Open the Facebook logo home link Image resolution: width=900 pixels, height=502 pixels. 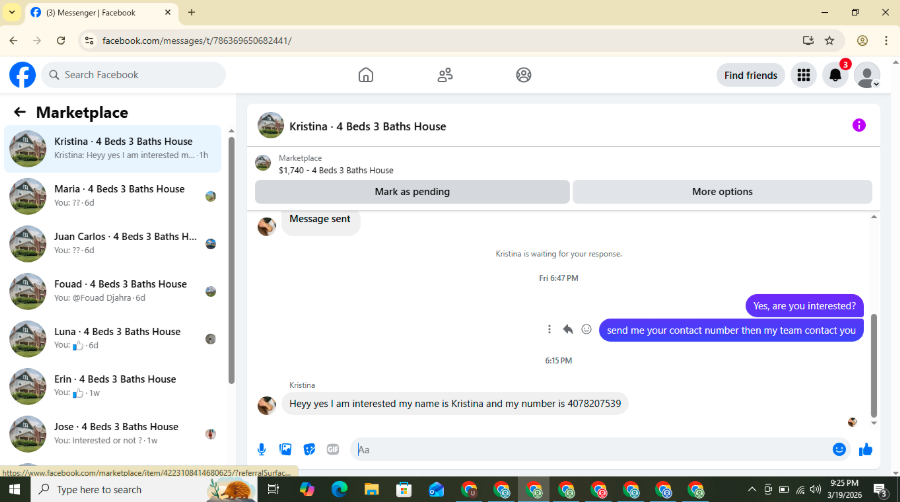(x=22, y=75)
